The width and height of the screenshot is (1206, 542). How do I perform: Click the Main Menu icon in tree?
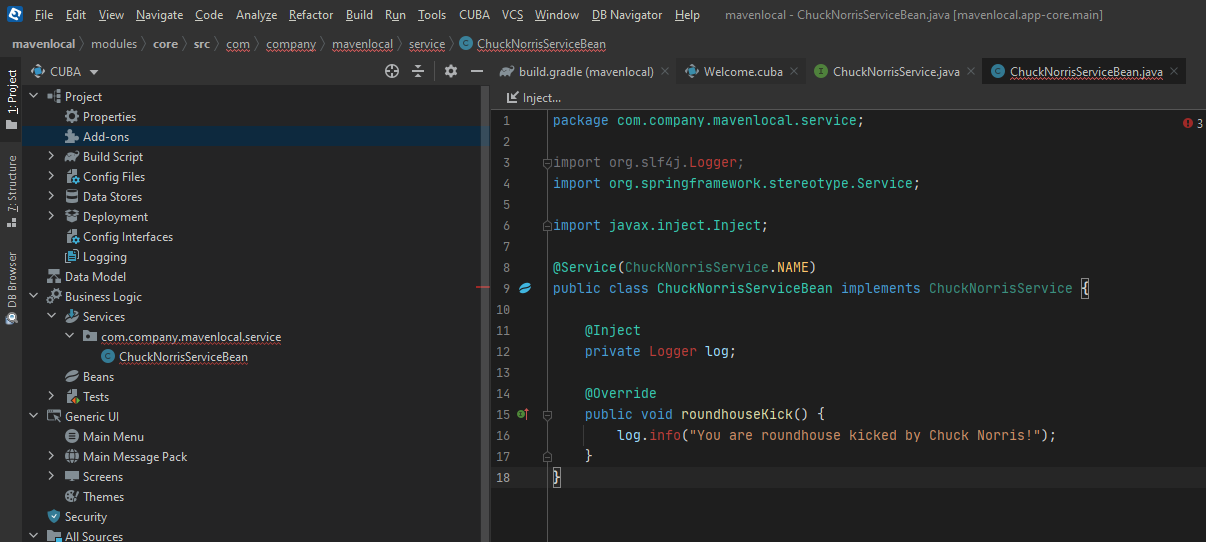coord(72,437)
